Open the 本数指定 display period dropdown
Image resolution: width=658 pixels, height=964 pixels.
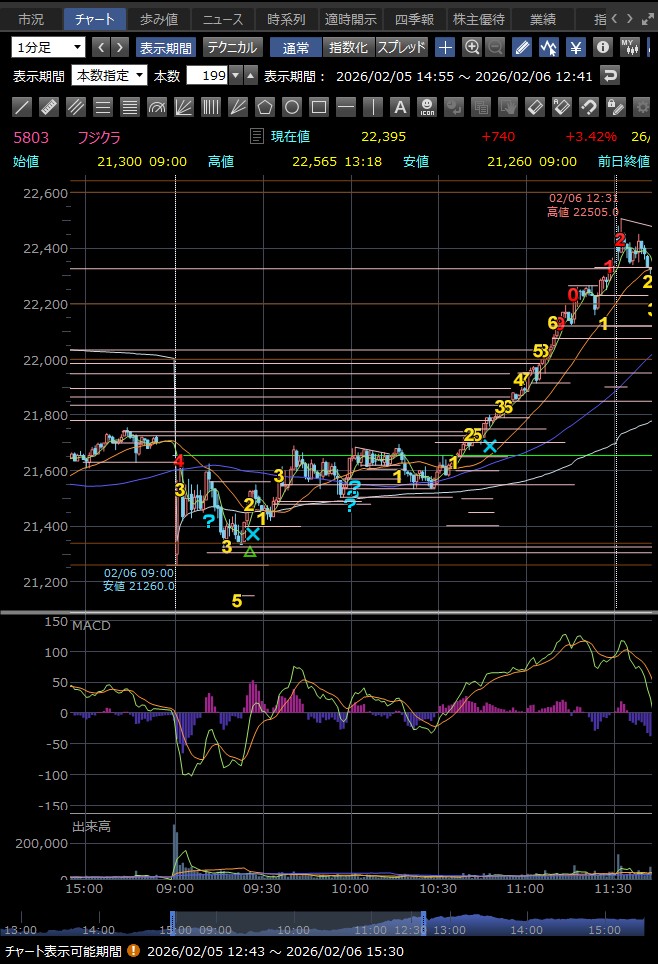click(x=109, y=75)
